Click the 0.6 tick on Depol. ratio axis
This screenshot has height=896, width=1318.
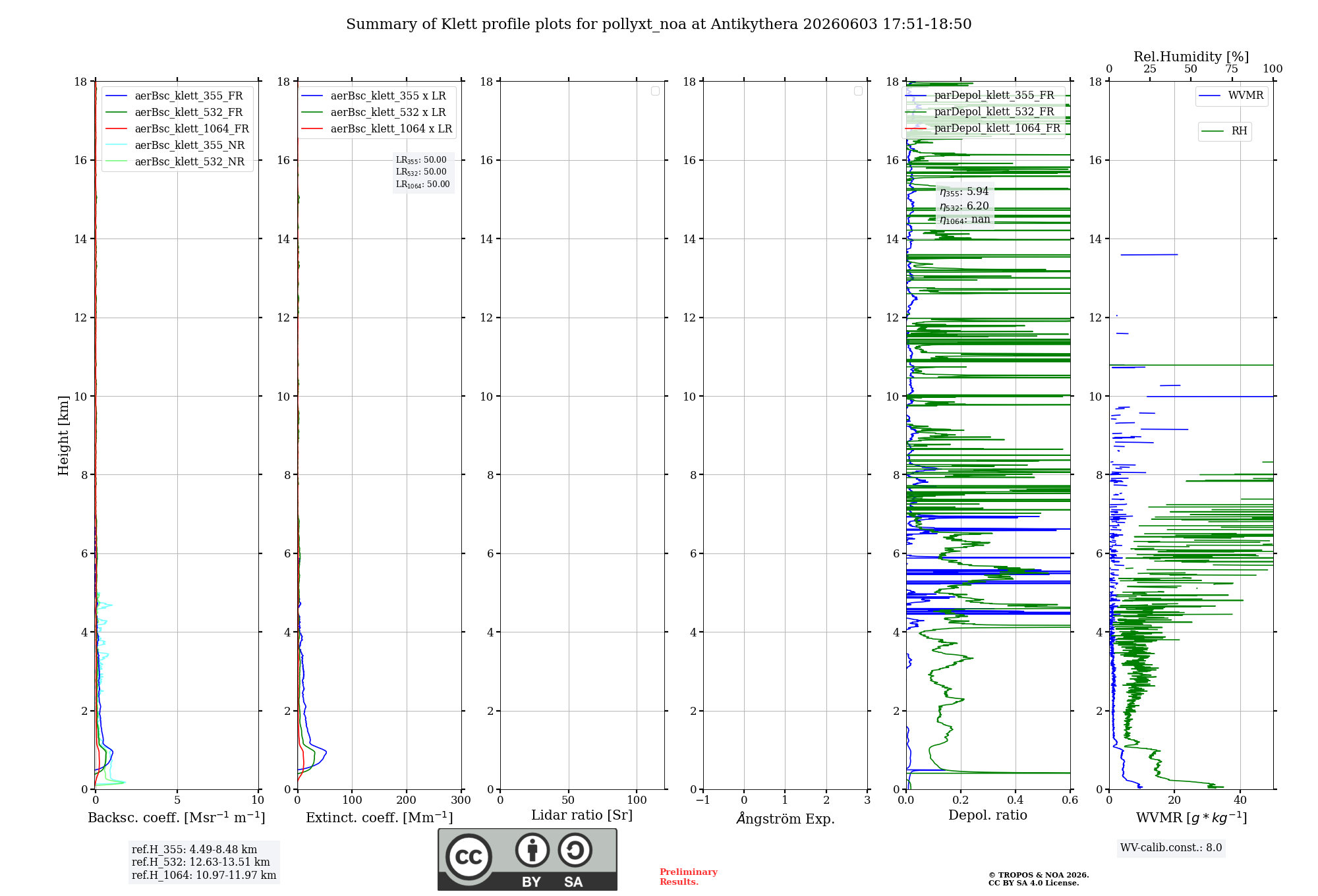click(1070, 800)
